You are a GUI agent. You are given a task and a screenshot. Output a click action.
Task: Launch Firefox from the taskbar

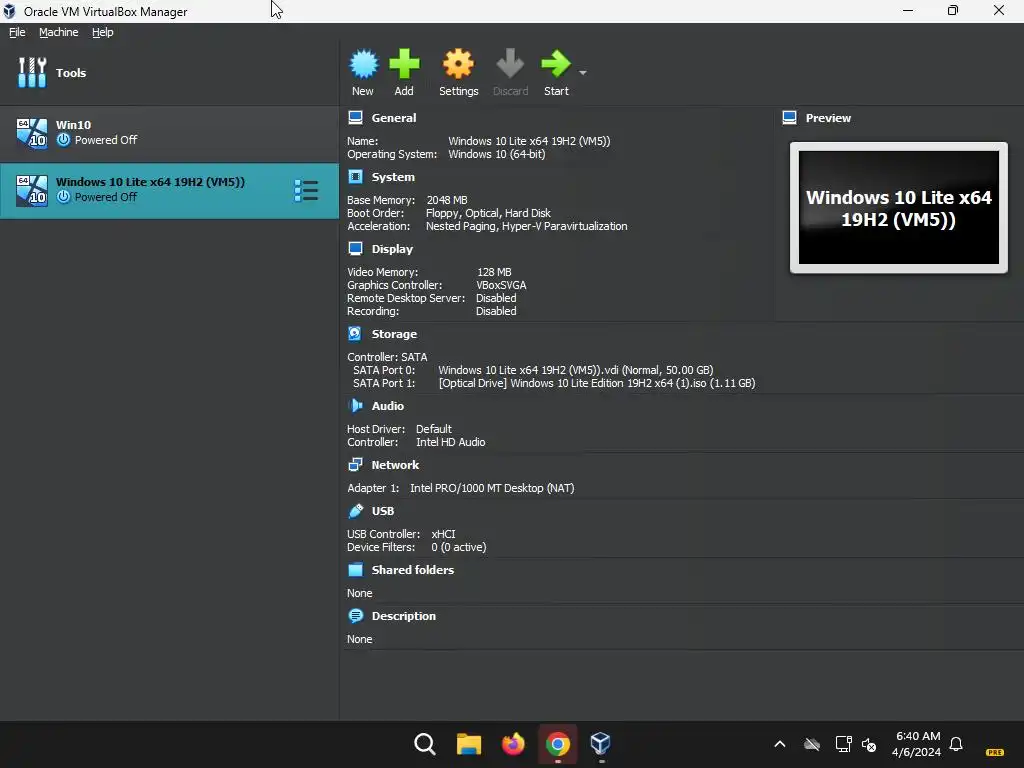pyautogui.click(x=513, y=744)
